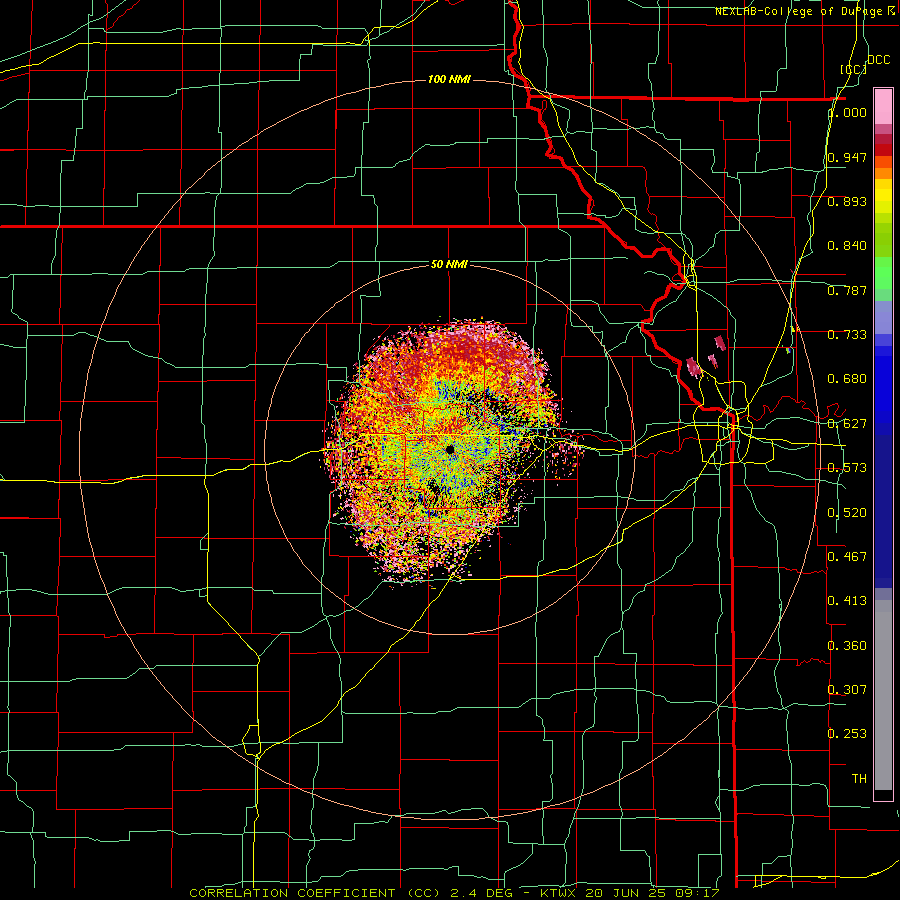Viewport: 900px width, 900px height.
Task: Click the NEXLAB-College of DuPage credit text
Action: pyautogui.click(x=804, y=11)
